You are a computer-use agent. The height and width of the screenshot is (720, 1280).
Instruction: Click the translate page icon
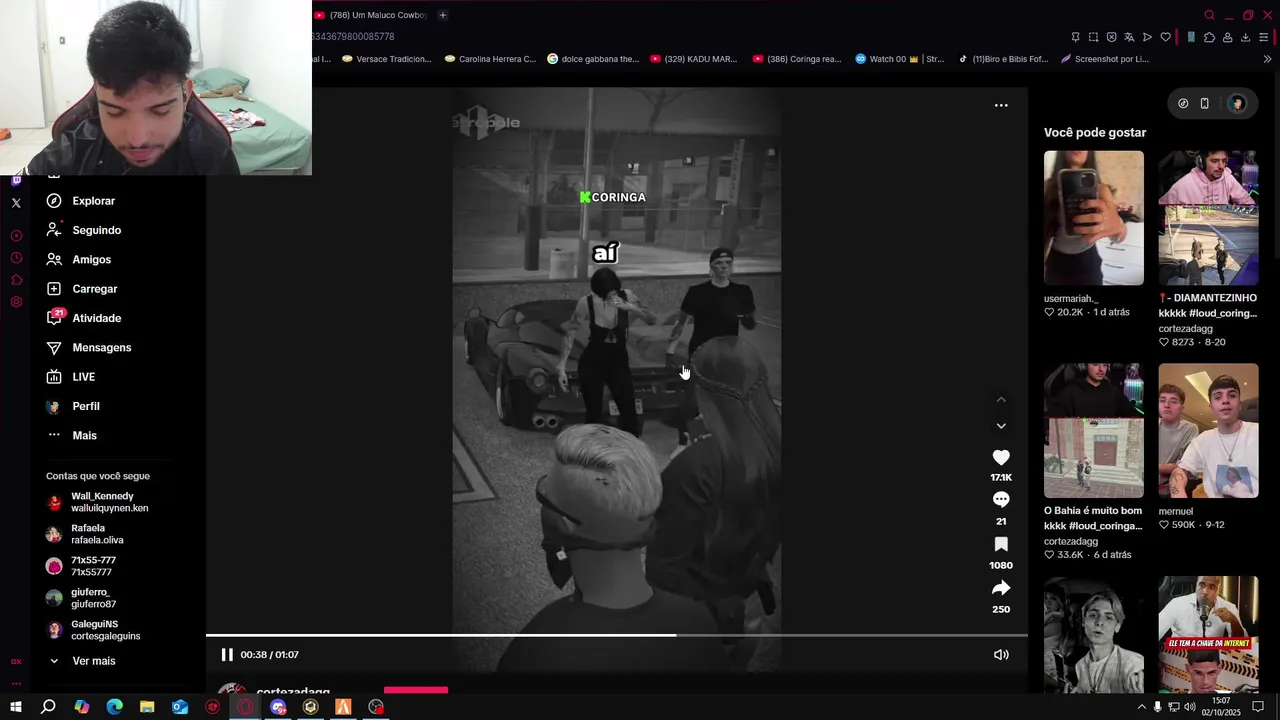pyautogui.click(x=1129, y=37)
